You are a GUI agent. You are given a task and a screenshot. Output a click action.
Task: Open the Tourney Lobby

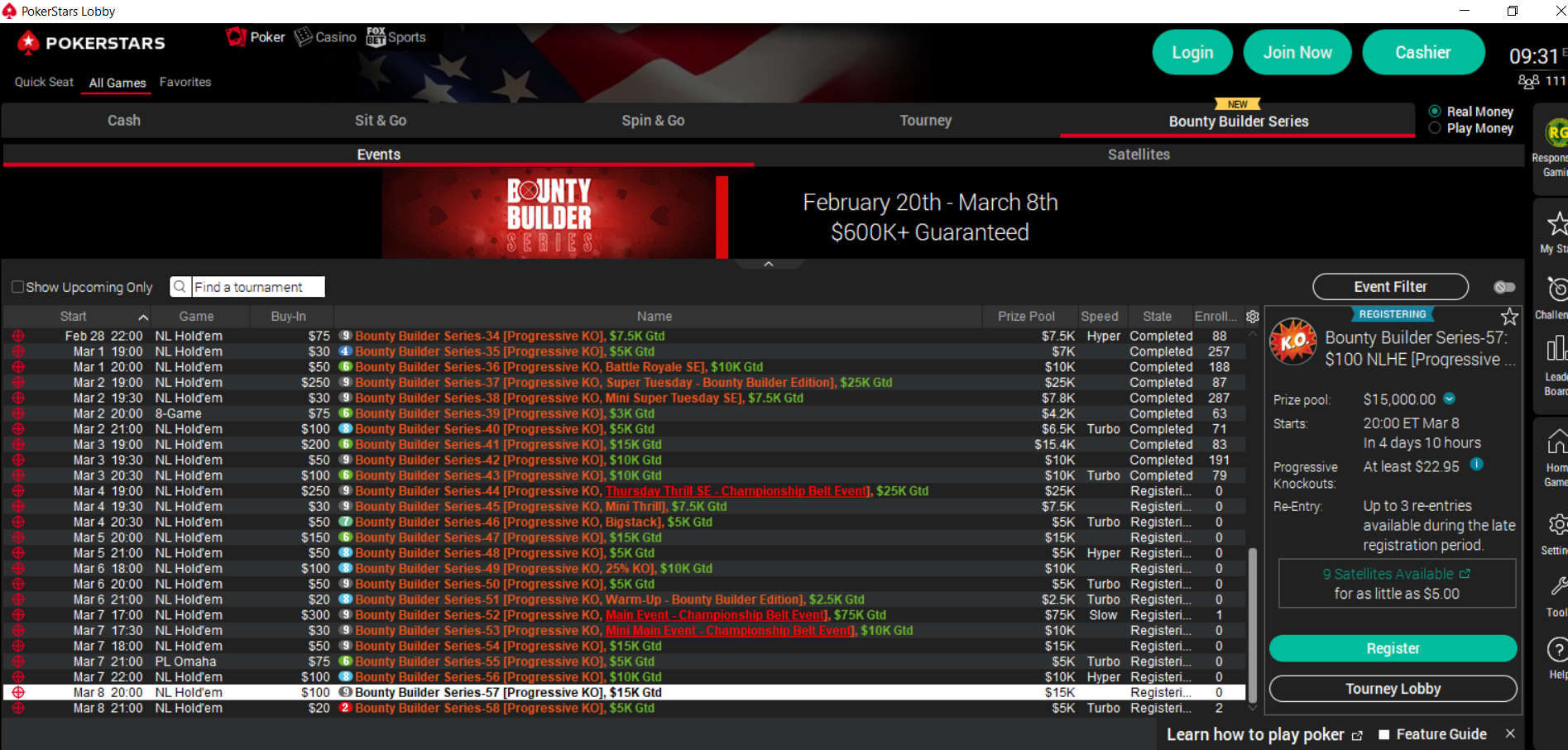[1393, 689]
